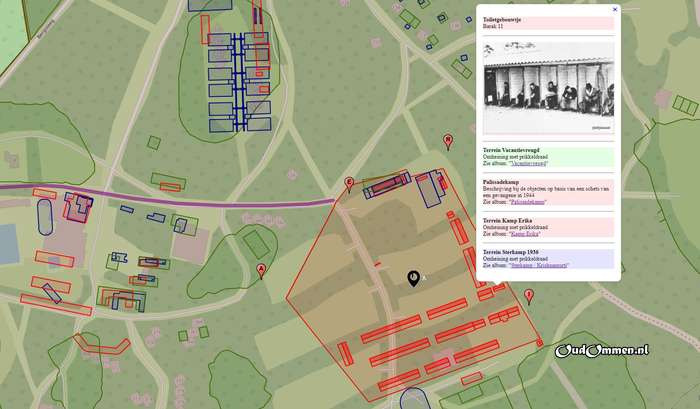The image size is (700, 409).
Task: Click the Palissadekamp section heading
Action: tap(501, 182)
